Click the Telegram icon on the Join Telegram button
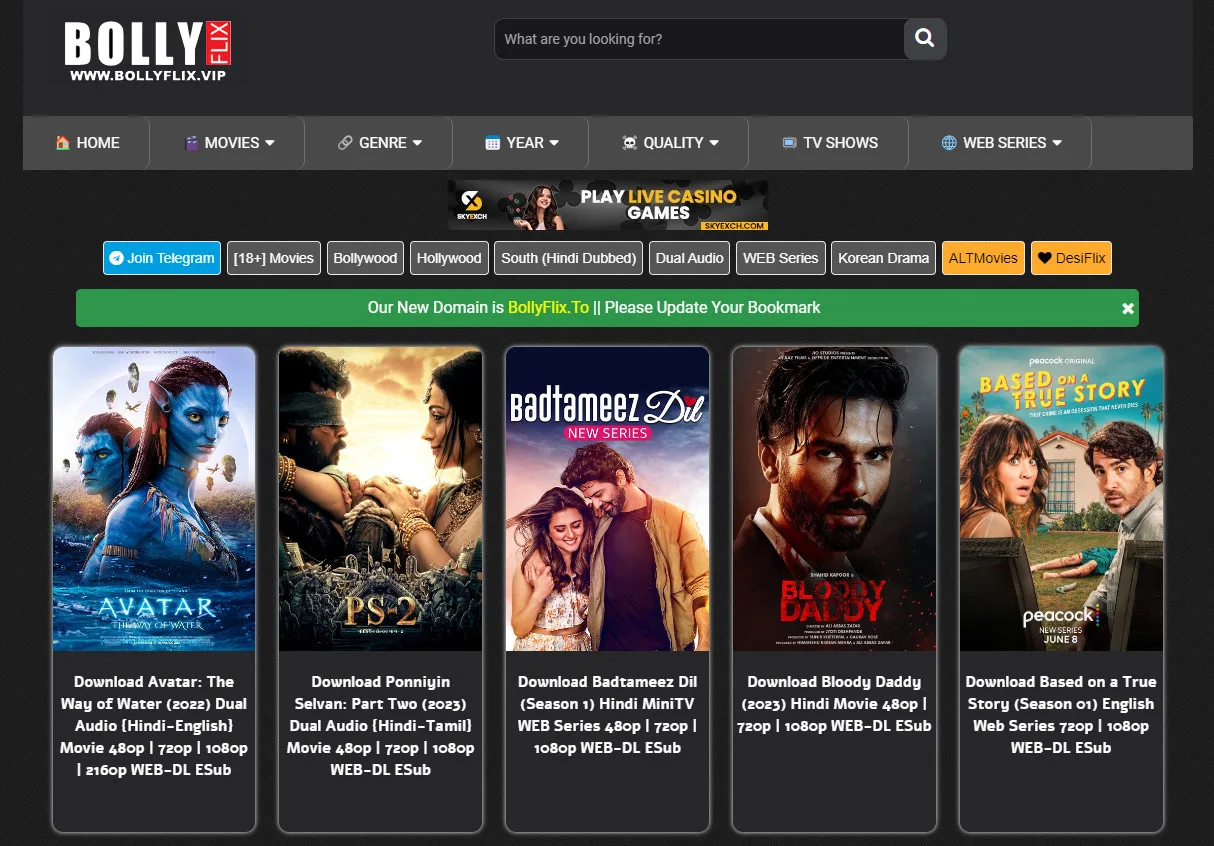This screenshot has width=1214, height=846. pyautogui.click(x=116, y=258)
